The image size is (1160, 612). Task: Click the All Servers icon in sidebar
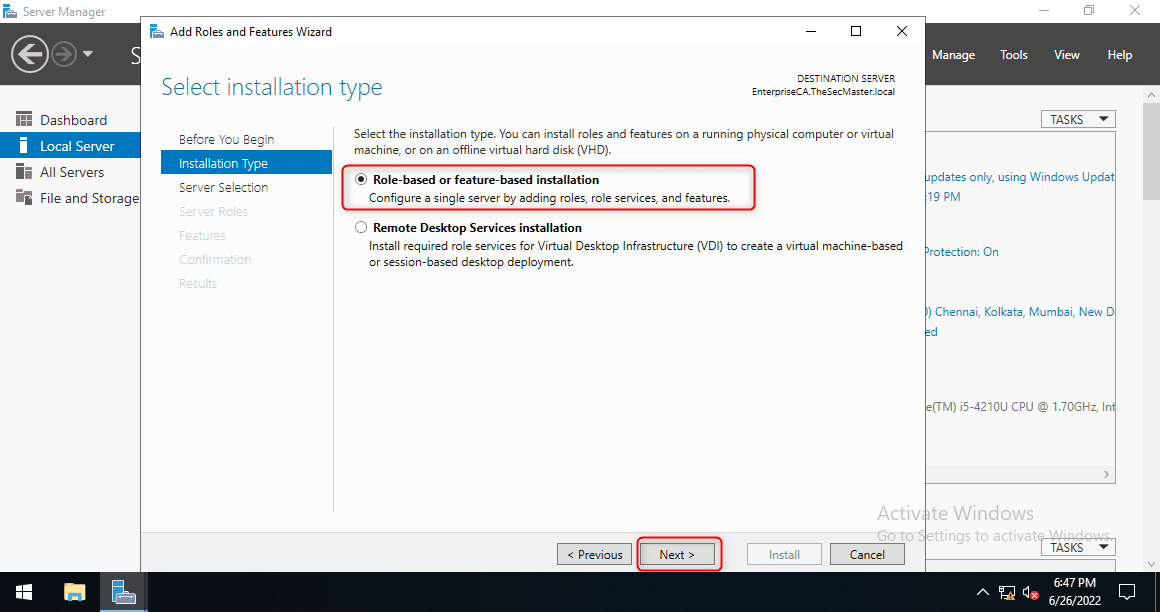pos(24,172)
